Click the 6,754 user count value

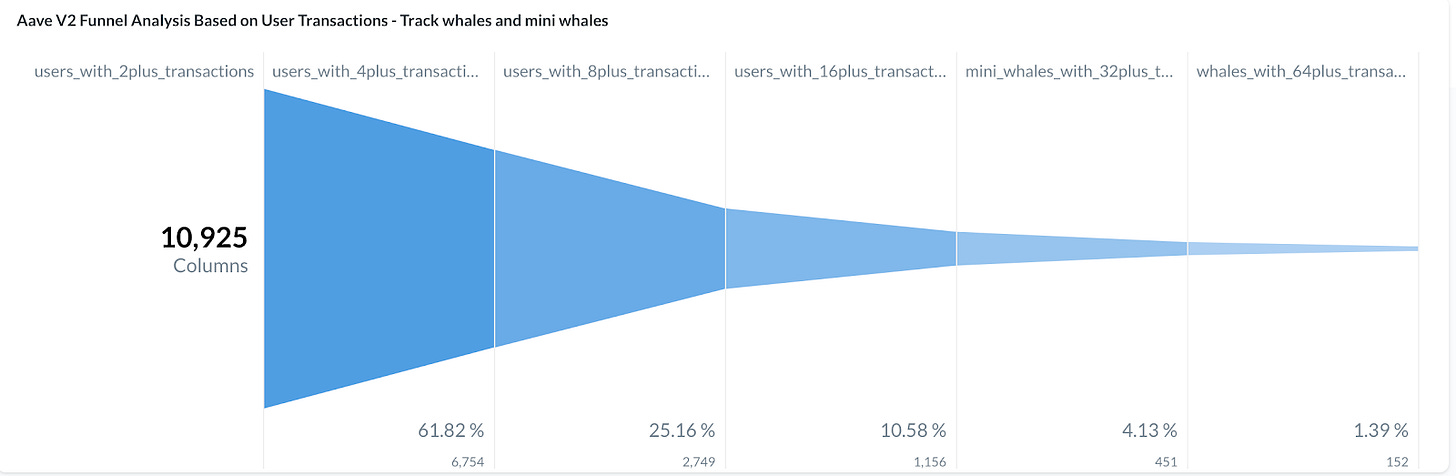click(469, 462)
